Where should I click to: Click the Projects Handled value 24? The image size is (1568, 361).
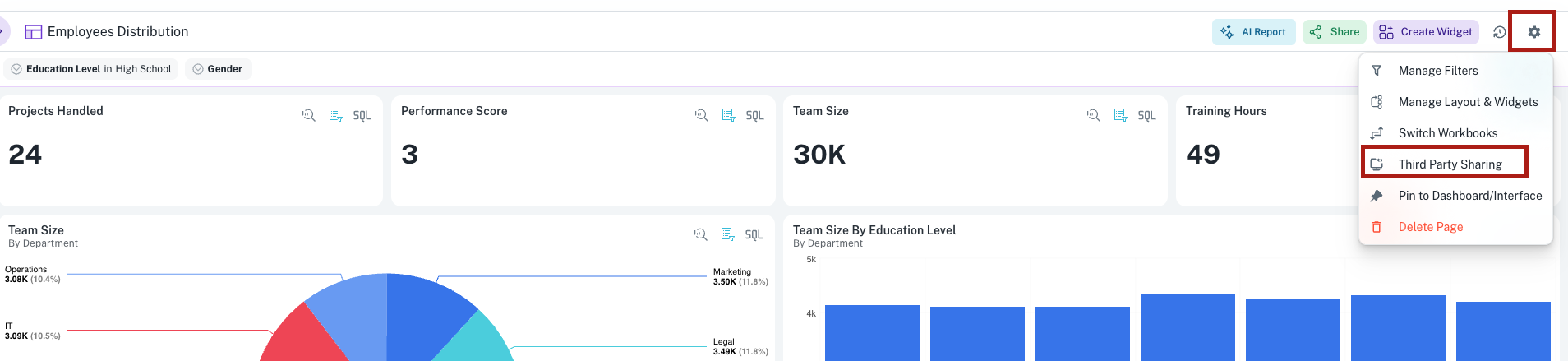pyautogui.click(x=25, y=155)
